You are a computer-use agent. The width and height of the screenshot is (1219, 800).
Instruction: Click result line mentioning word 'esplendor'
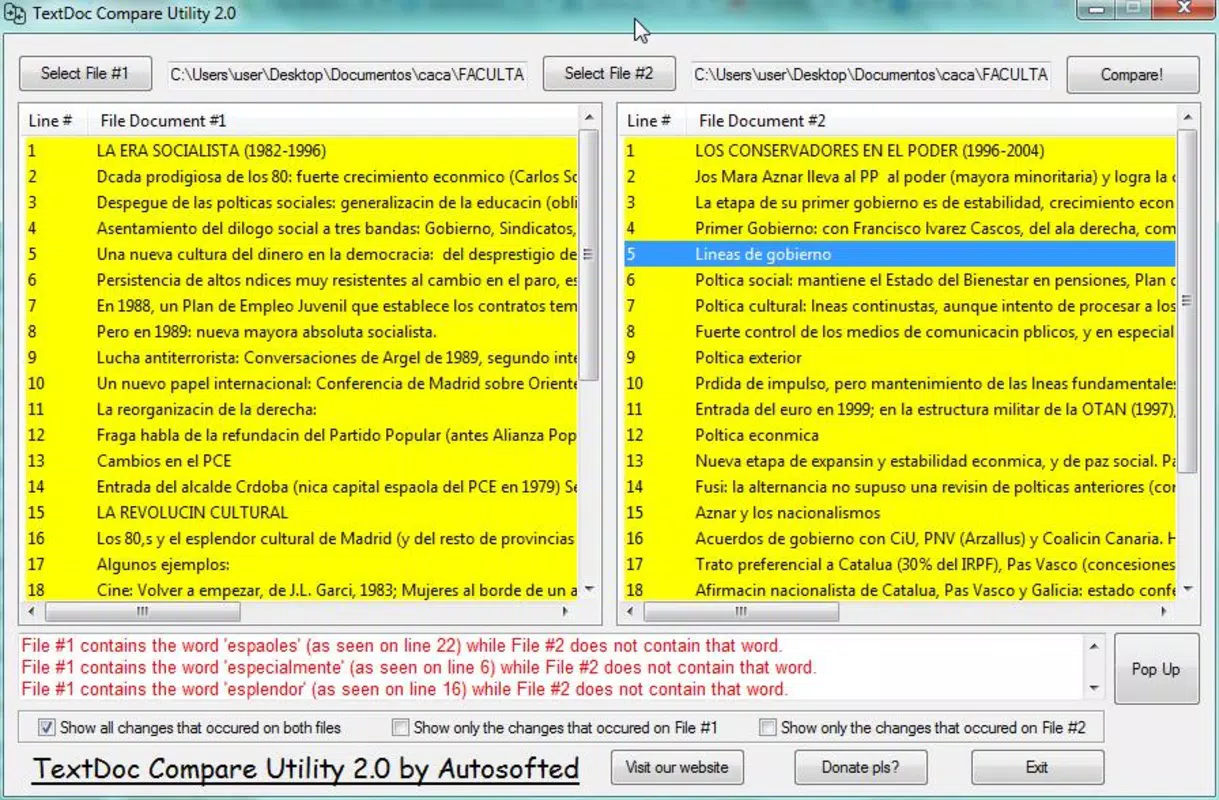click(404, 688)
